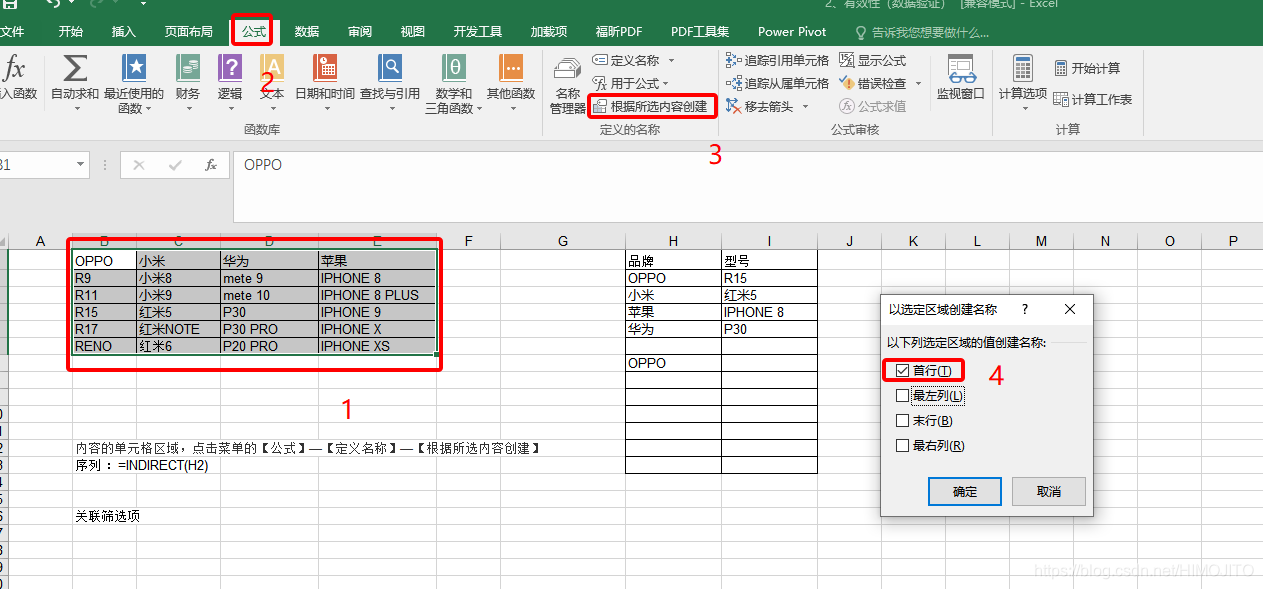Click Error Checking (错误检查)
Image resolution: width=1263 pixels, height=589 pixels.
point(873,83)
